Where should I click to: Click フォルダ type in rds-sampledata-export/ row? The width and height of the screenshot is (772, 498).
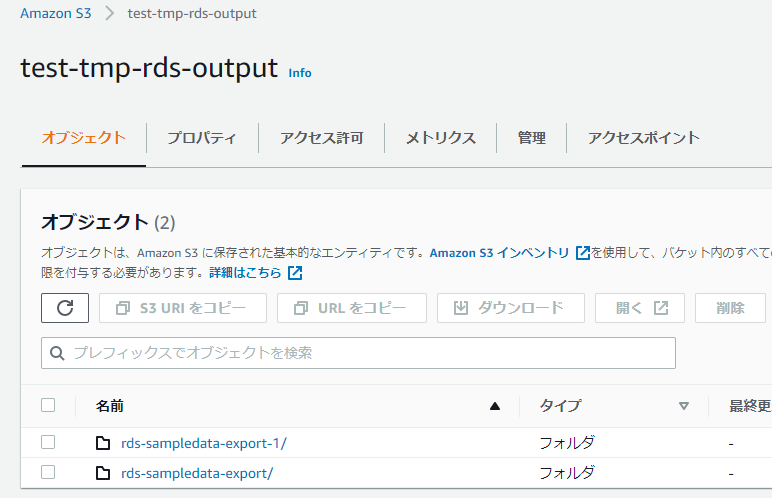(567, 473)
